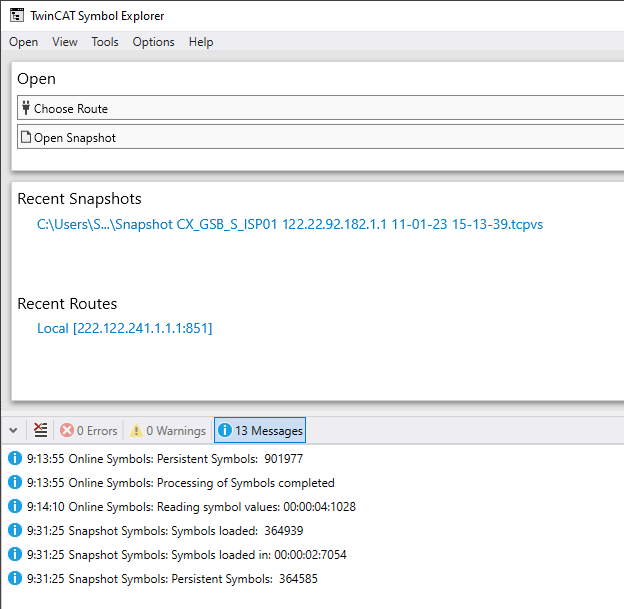Image resolution: width=624 pixels, height=609 pixels.
Task: Click the TwinCAT Symbol Explorer title icon
Action: [17, 16]
